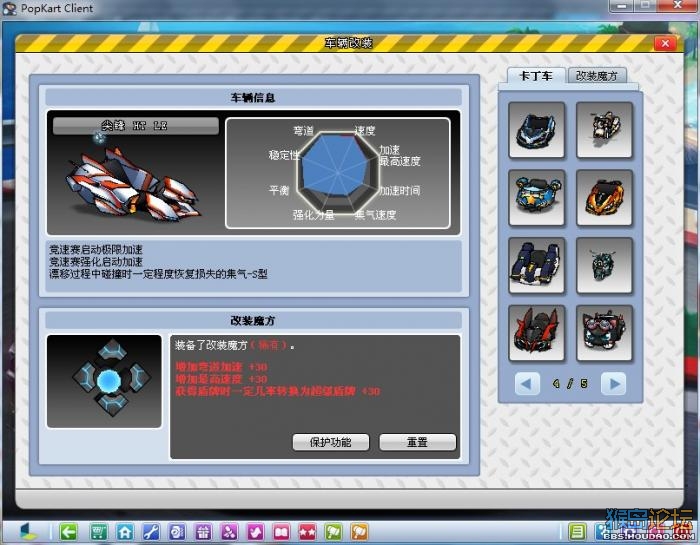
Task: Click the pink bird icon
Action: [255, 532]
